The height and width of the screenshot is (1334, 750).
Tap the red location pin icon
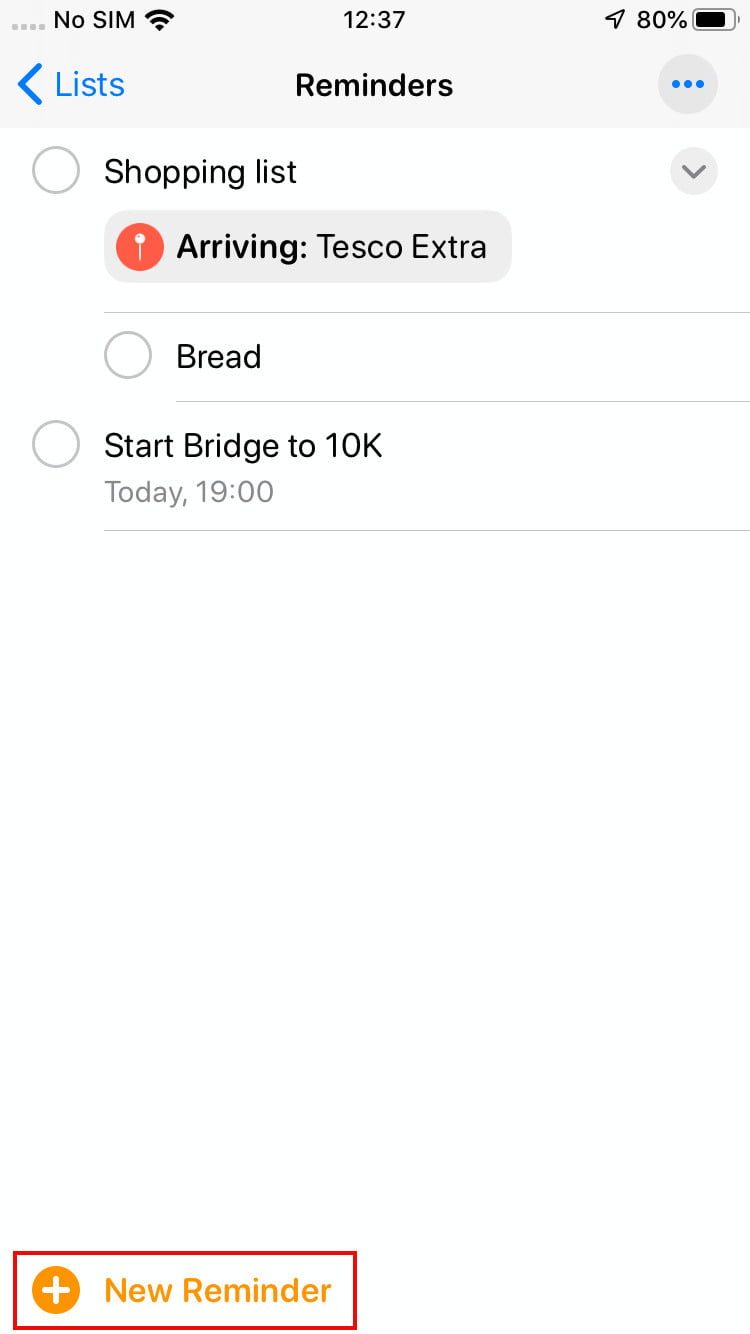coord(140,247)
